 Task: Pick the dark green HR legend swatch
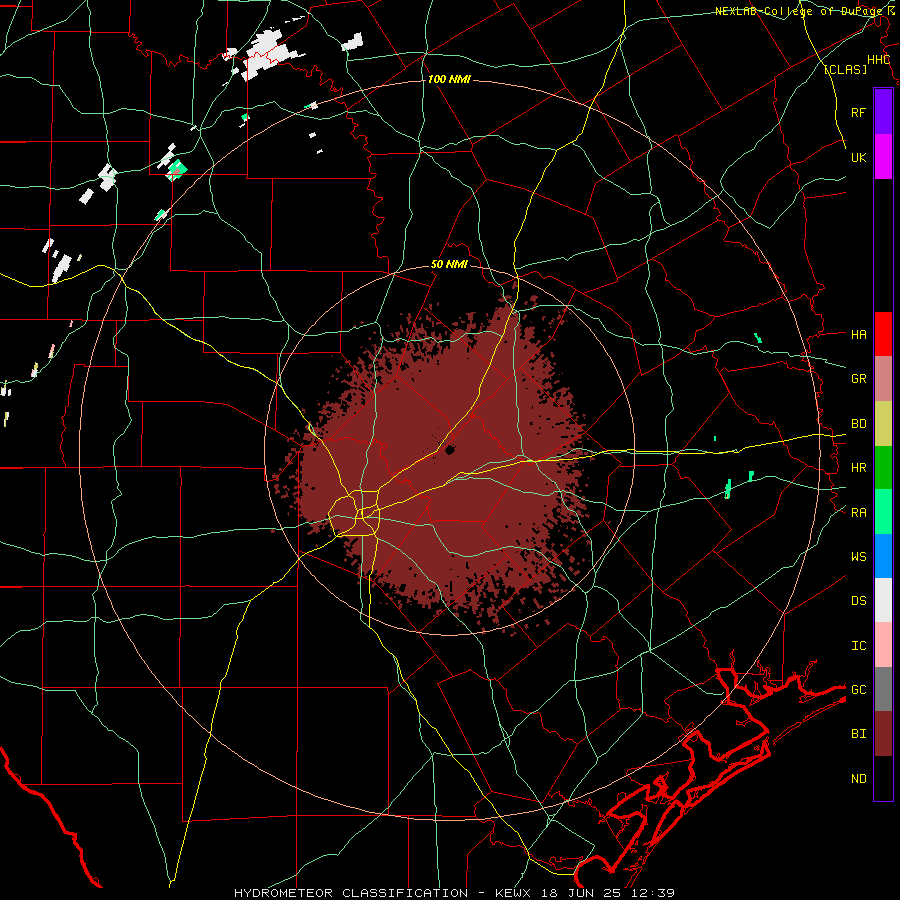tap(883, 468)
